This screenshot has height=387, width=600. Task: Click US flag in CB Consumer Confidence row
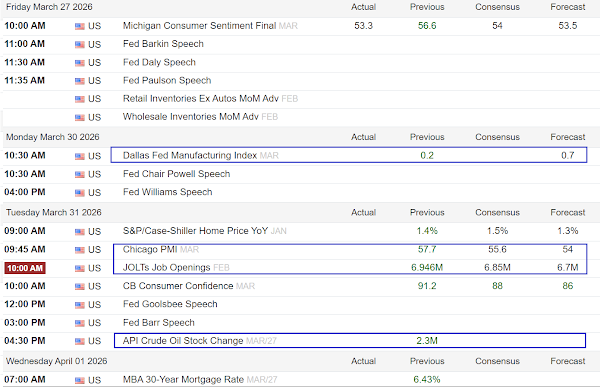(80, 287)
